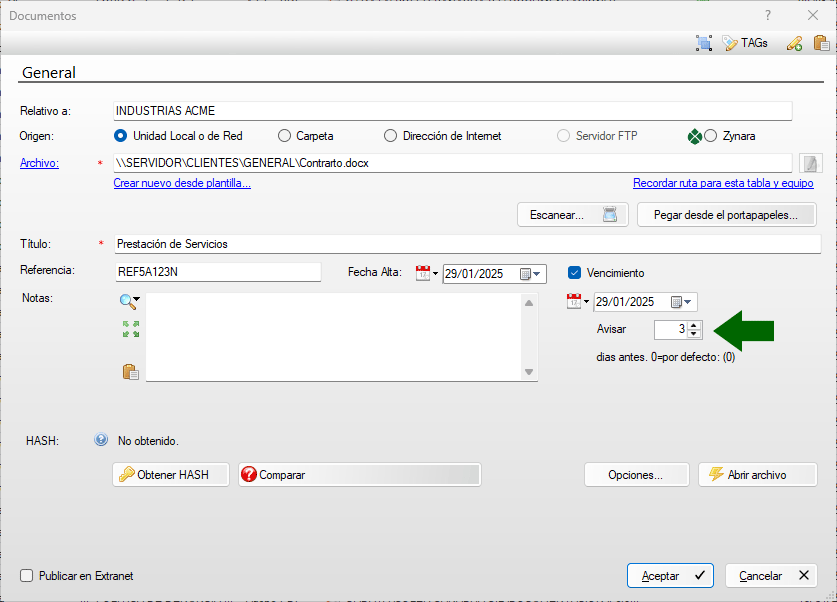Viewport: 837px width, 602px height.
Task: Click the Crear nuevo desde plantilla link
Action: tap(182, 183)
